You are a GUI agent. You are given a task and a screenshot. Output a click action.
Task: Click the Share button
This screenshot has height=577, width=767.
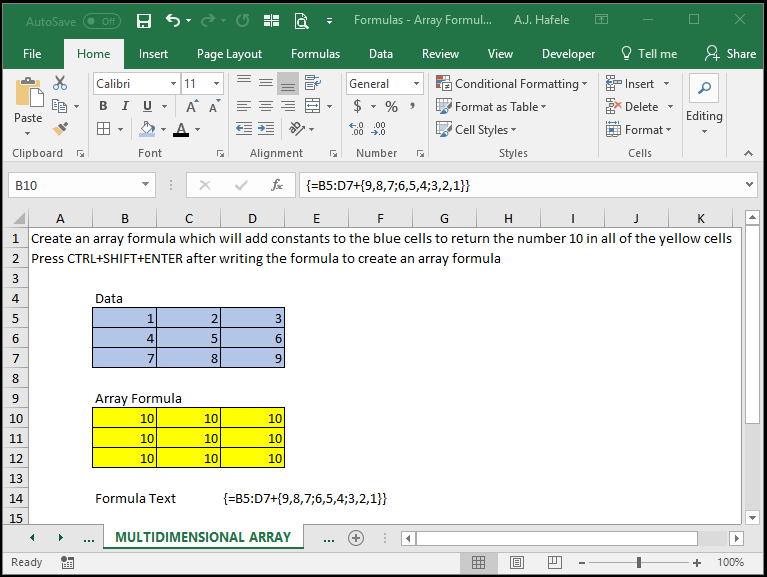point(730,54)
